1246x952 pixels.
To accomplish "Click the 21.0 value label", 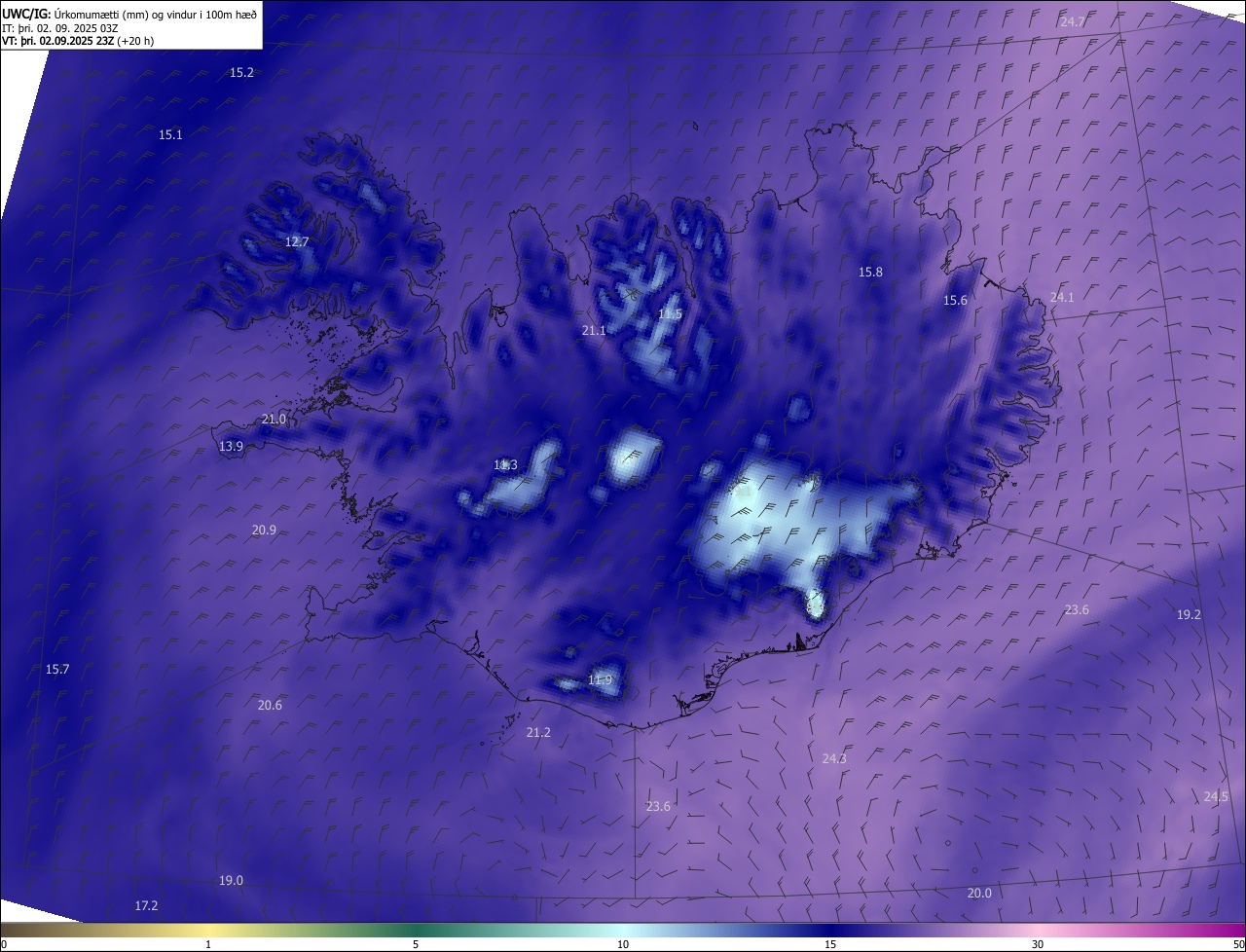I will click(x=274, y=420).
